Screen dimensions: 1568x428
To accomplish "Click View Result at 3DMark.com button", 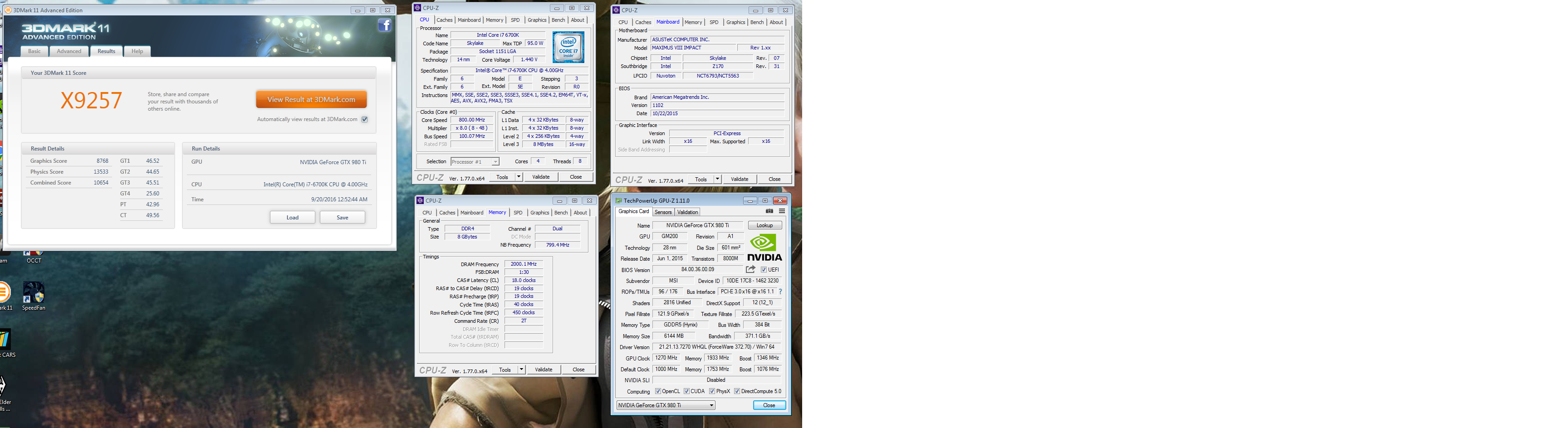I will [311, 100].
